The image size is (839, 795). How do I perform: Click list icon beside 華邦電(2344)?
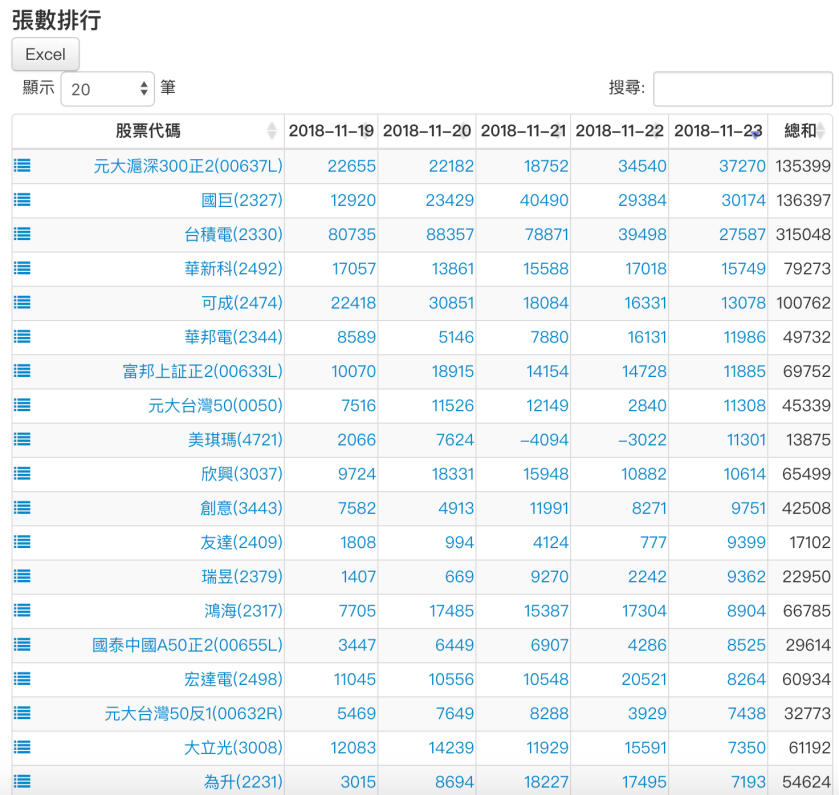pyautogui.click(x=22, y=337)
